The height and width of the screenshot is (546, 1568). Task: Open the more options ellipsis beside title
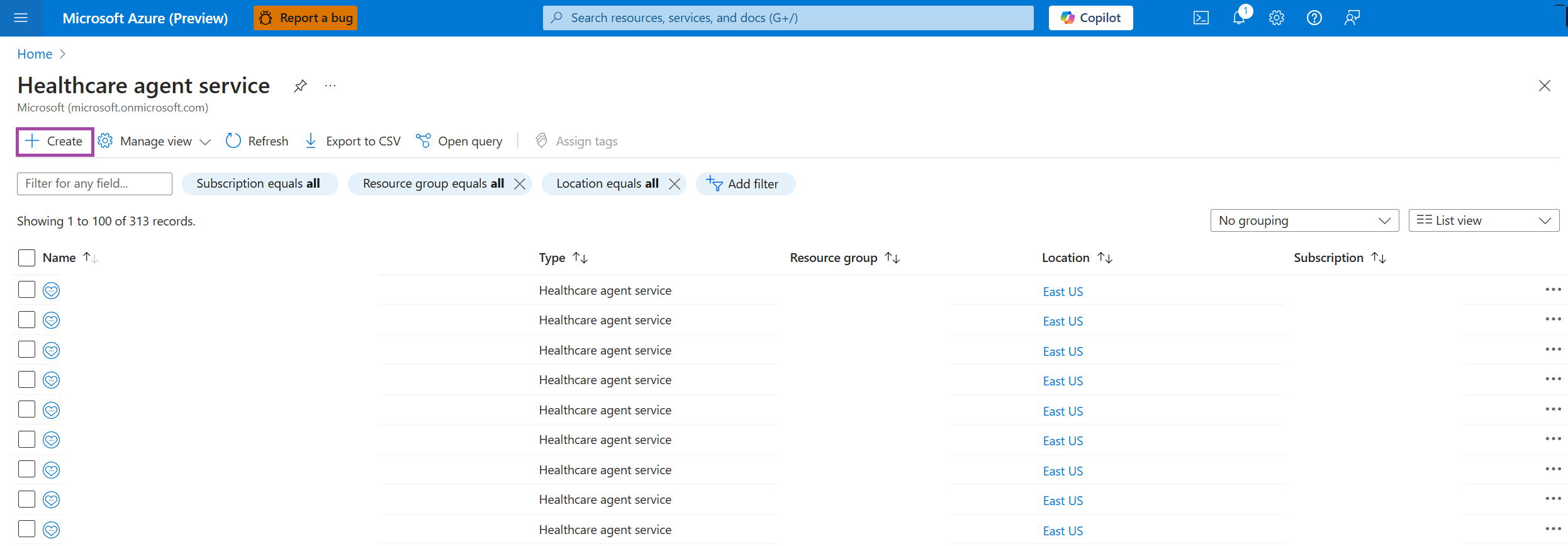click(330, 86)
